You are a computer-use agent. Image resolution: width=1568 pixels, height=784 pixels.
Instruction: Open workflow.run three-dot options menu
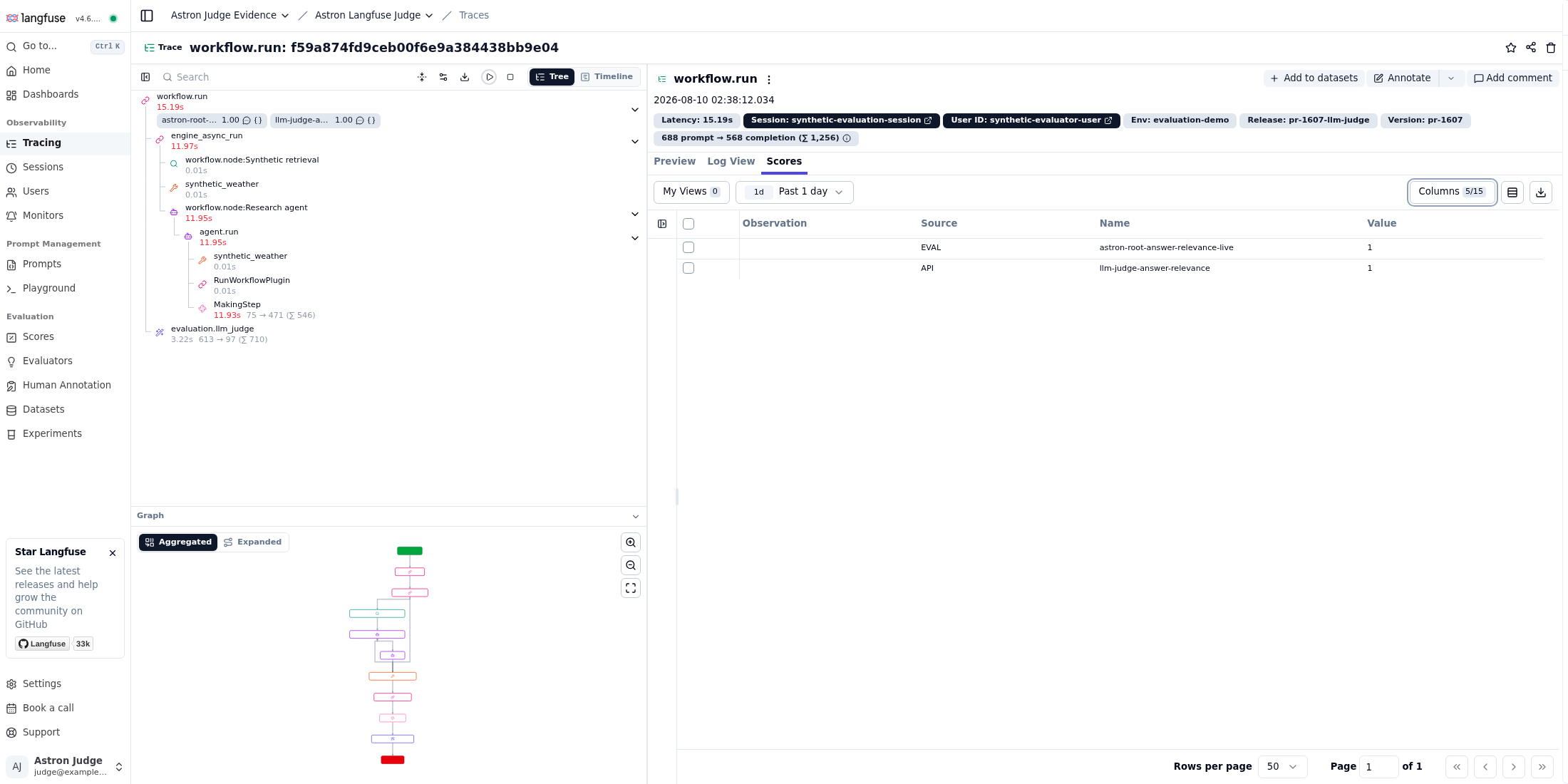click(769, 80)
